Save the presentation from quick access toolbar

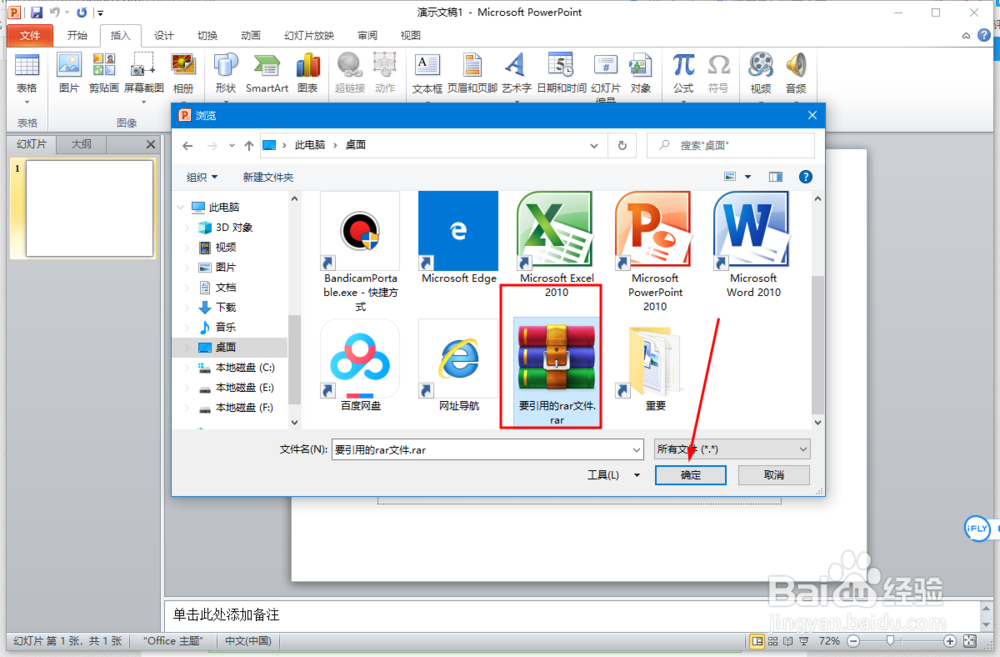(x=36, y=12)
